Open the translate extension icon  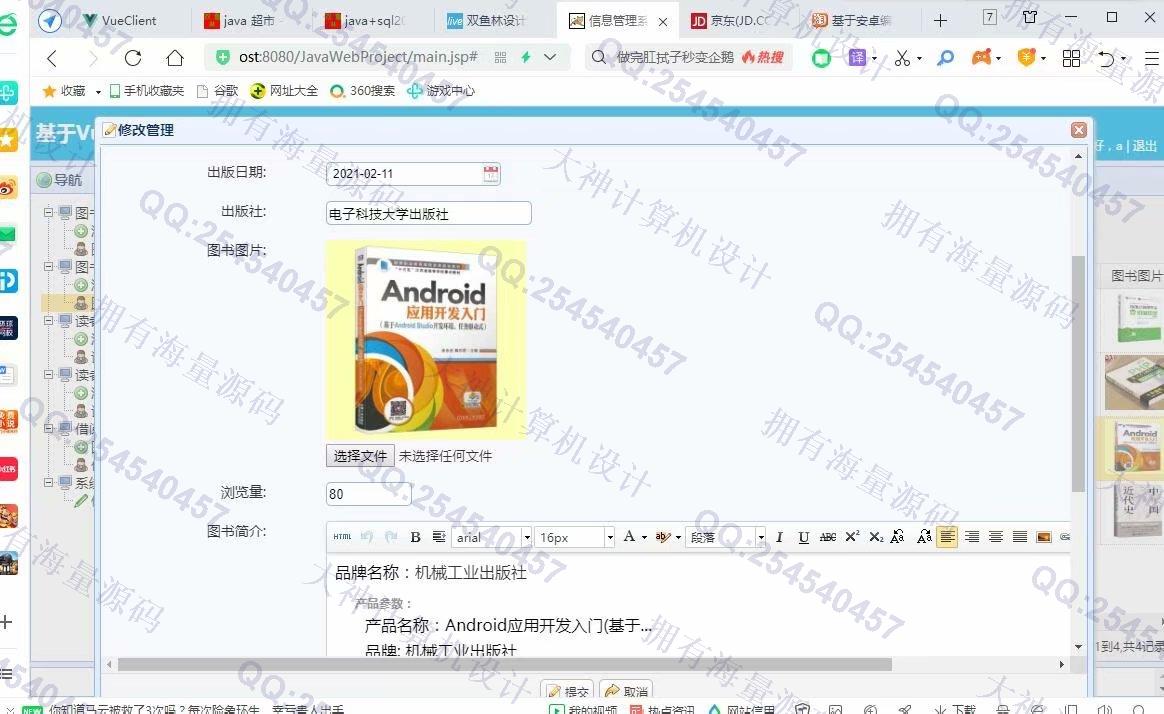coord(857,57)
